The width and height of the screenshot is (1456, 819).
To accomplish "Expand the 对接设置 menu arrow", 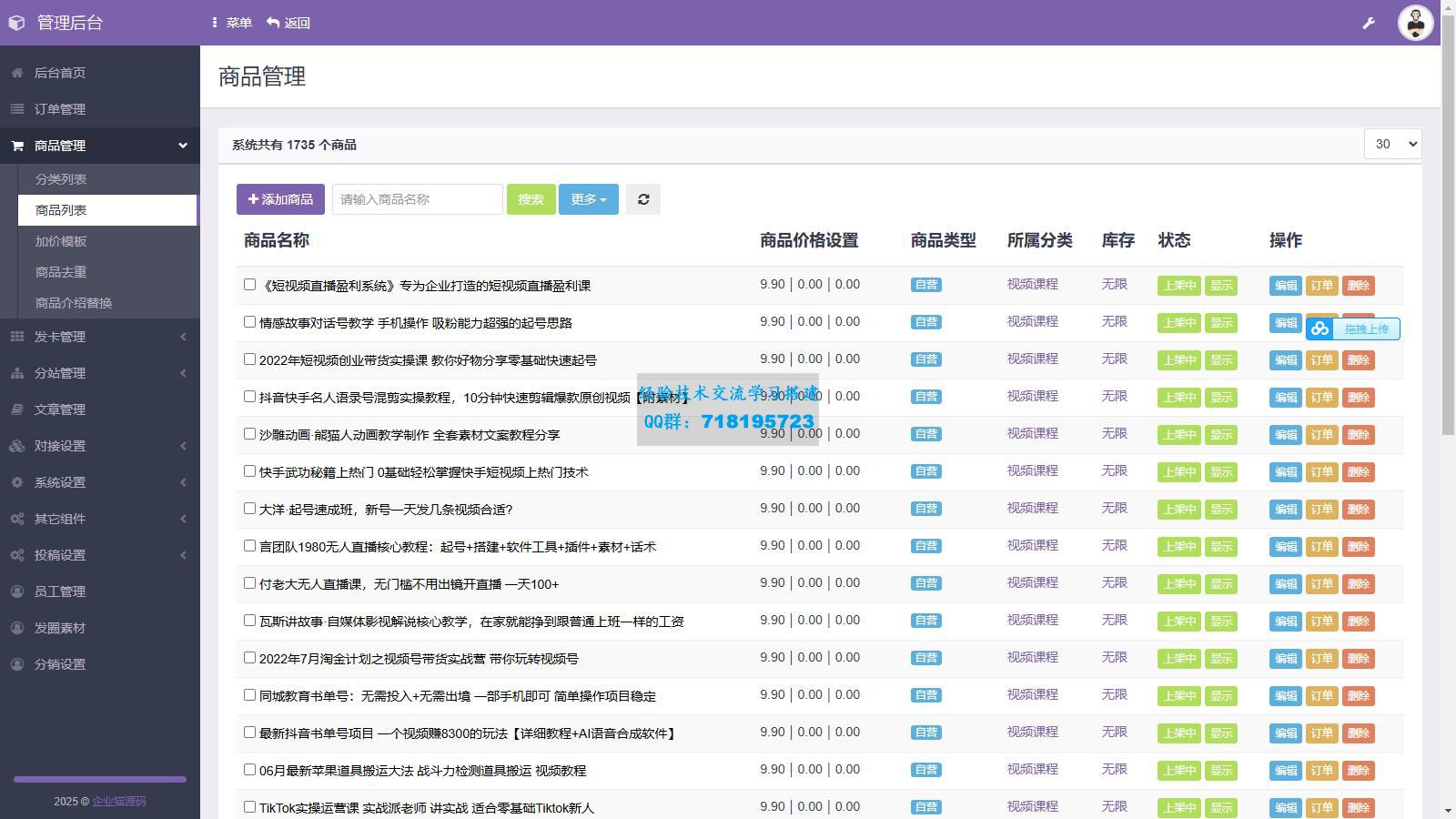I will pyautogui.click(x=183, y=446).
